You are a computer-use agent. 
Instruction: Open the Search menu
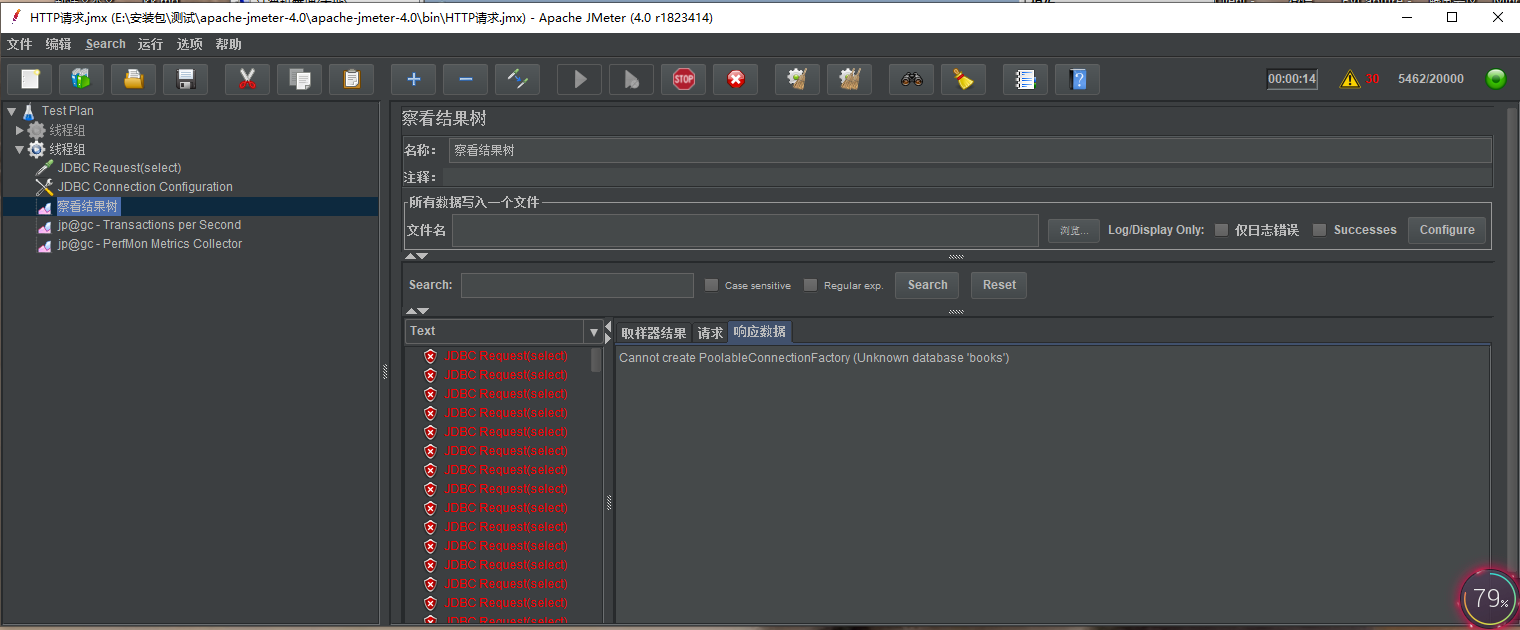tap(106, 44)
